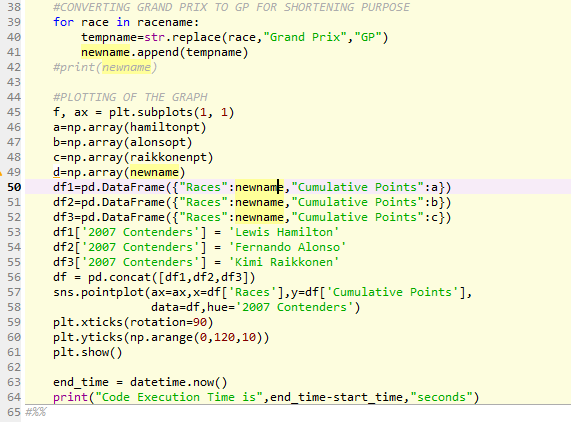Click line number 57 in the gutter

(x=14, y=292)
